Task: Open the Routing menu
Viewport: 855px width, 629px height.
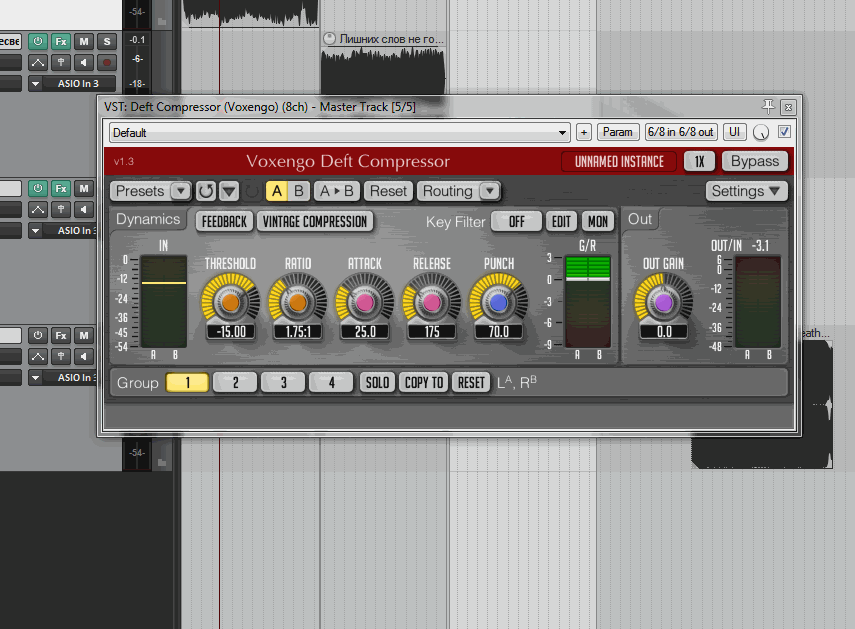Action: (448, 191)
